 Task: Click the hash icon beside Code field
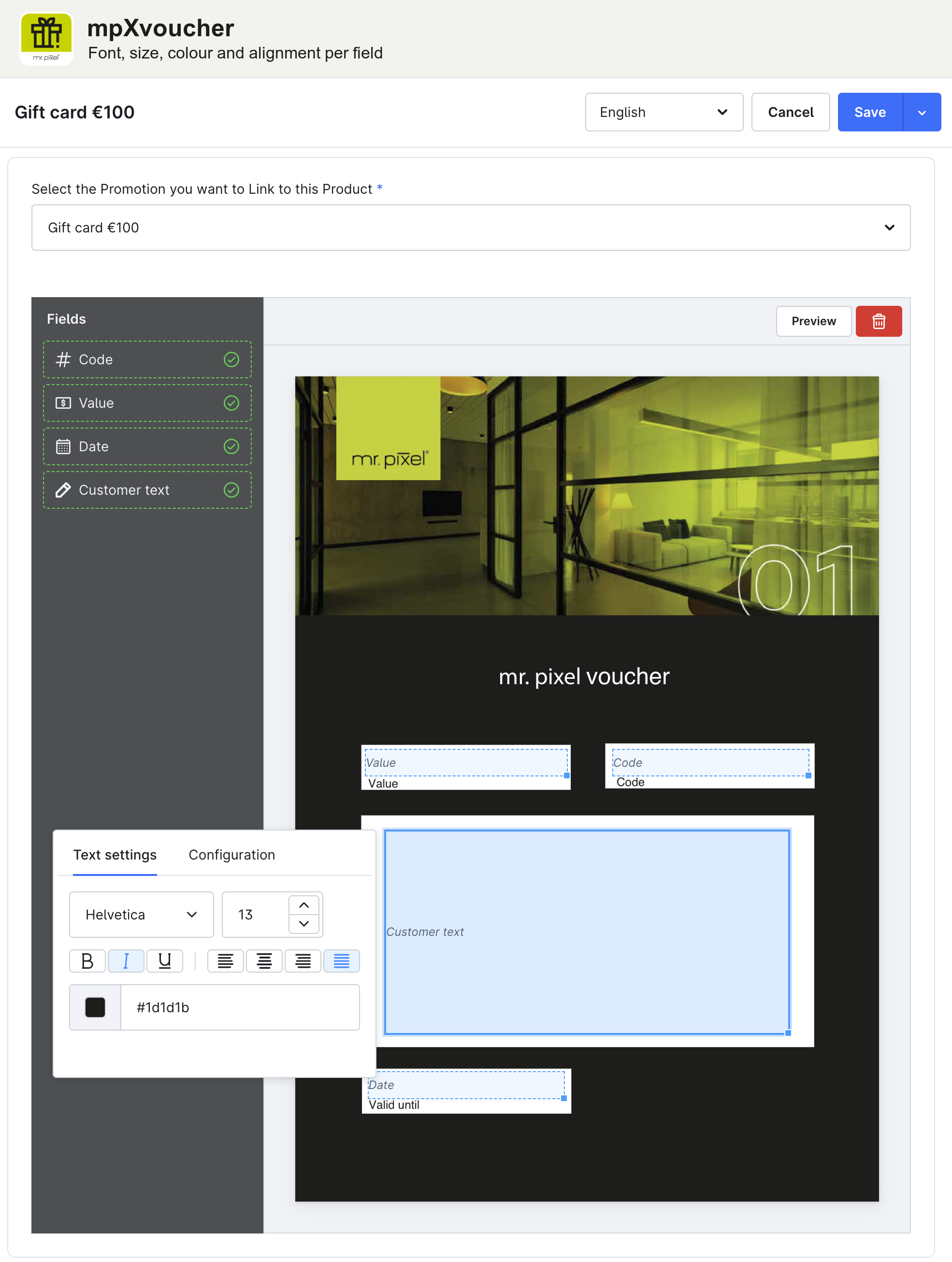coord(63,359)
